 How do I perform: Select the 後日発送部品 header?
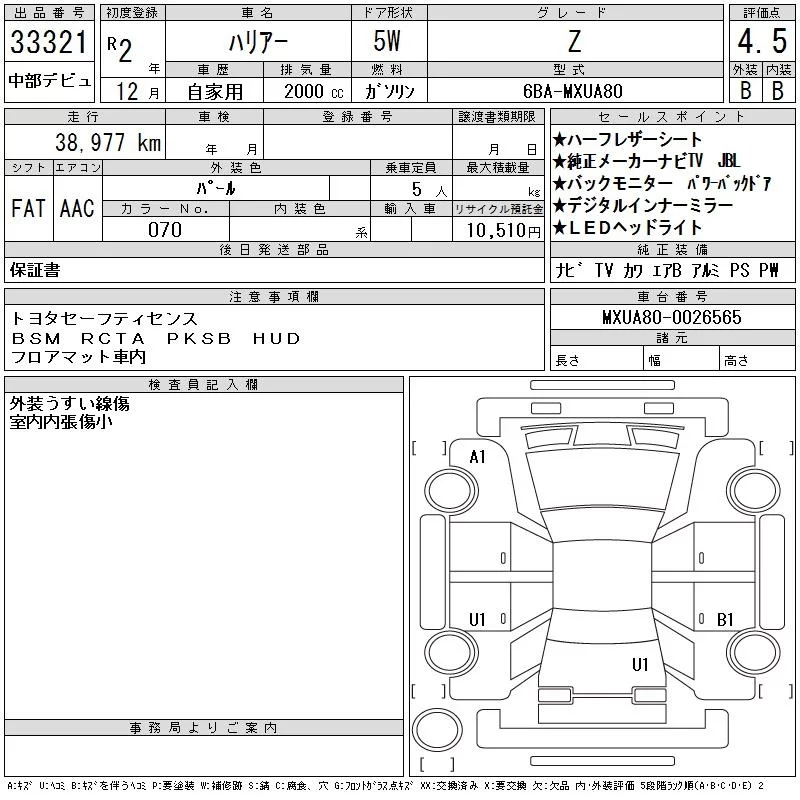(274, 249)
